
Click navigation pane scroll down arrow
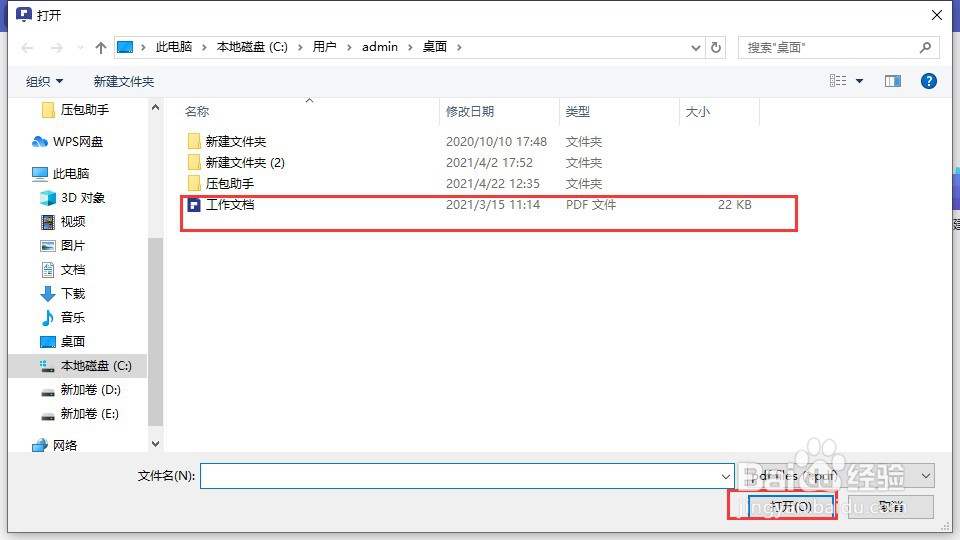(x=156, y=444)
